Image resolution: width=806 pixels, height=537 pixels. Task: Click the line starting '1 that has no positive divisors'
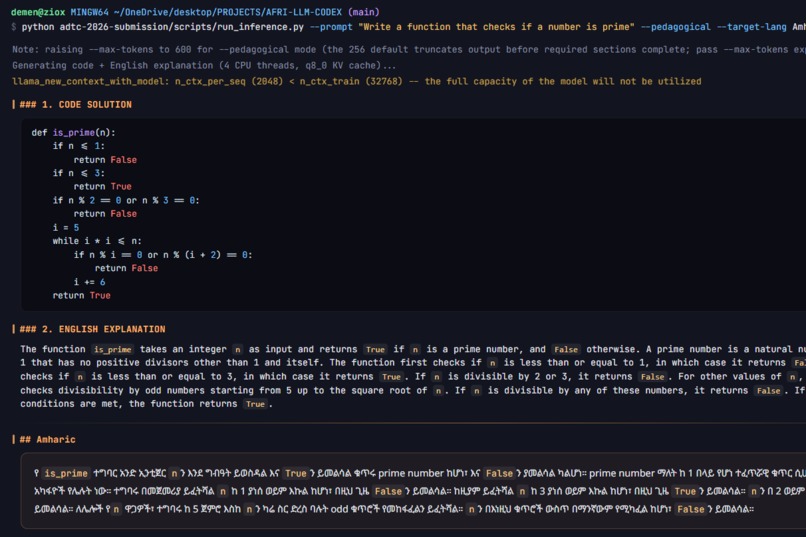[413, 363]
